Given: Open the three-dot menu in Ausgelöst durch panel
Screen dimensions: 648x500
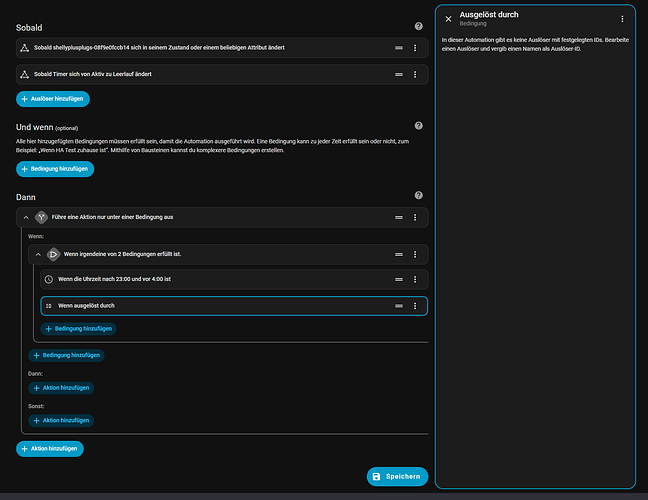Looking at the screenshot, I should (x=622, y=19).
